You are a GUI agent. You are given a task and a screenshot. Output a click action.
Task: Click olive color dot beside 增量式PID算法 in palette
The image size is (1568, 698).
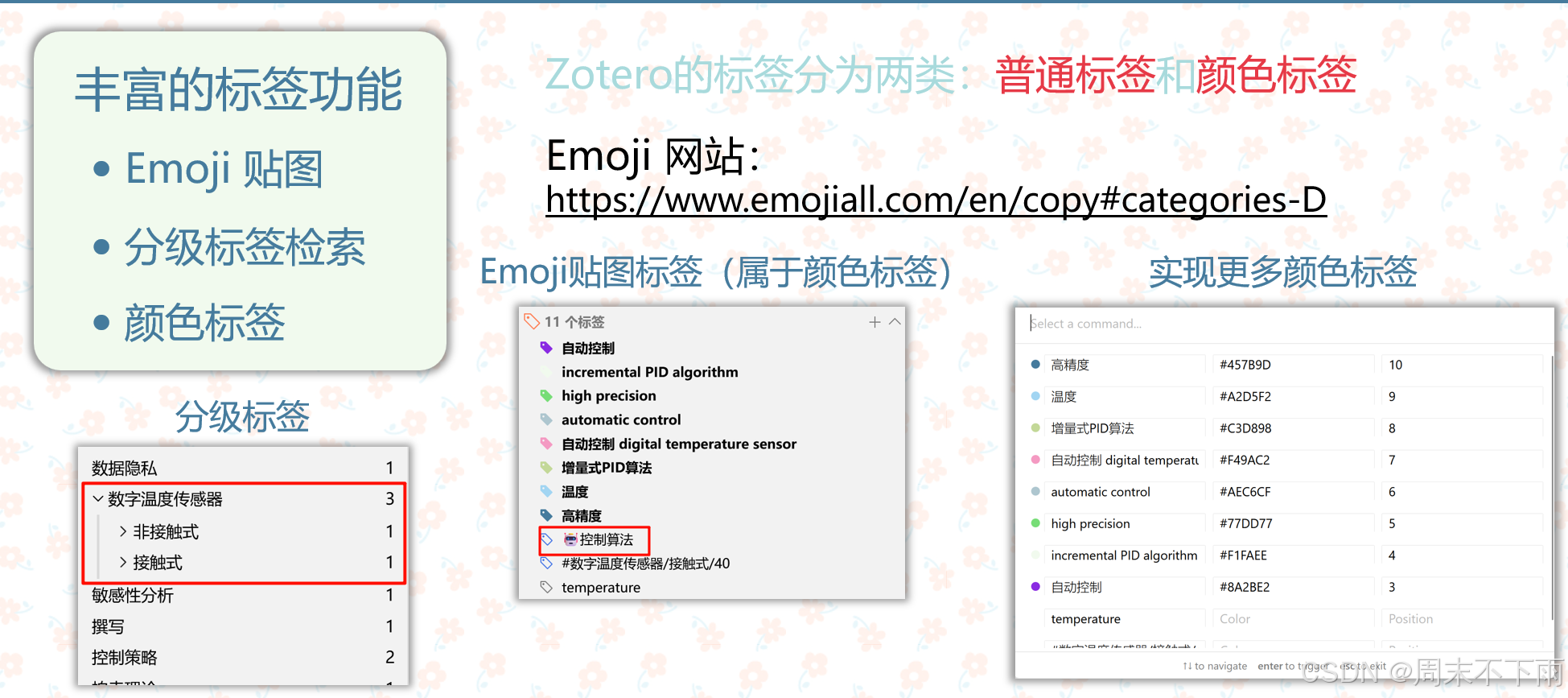(1035, 428)
